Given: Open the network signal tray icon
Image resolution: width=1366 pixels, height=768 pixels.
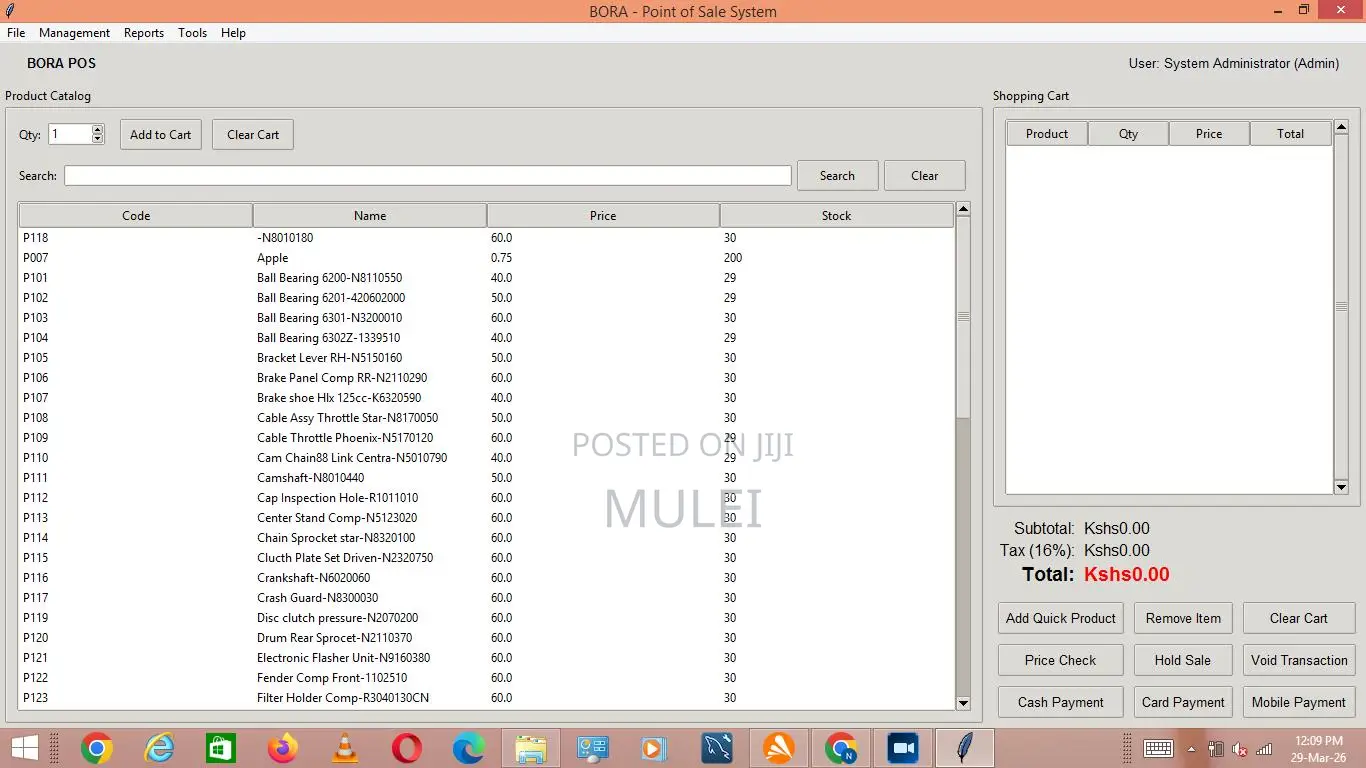Looking at the screenshot, I should pos(1264,749).
